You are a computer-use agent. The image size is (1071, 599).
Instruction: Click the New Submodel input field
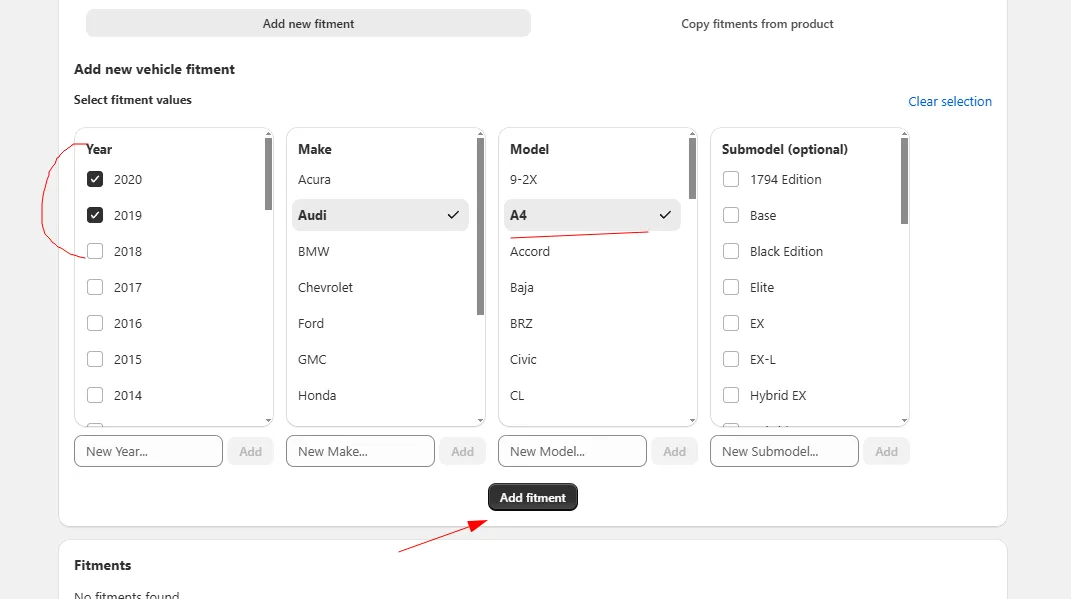coord(784,452)
